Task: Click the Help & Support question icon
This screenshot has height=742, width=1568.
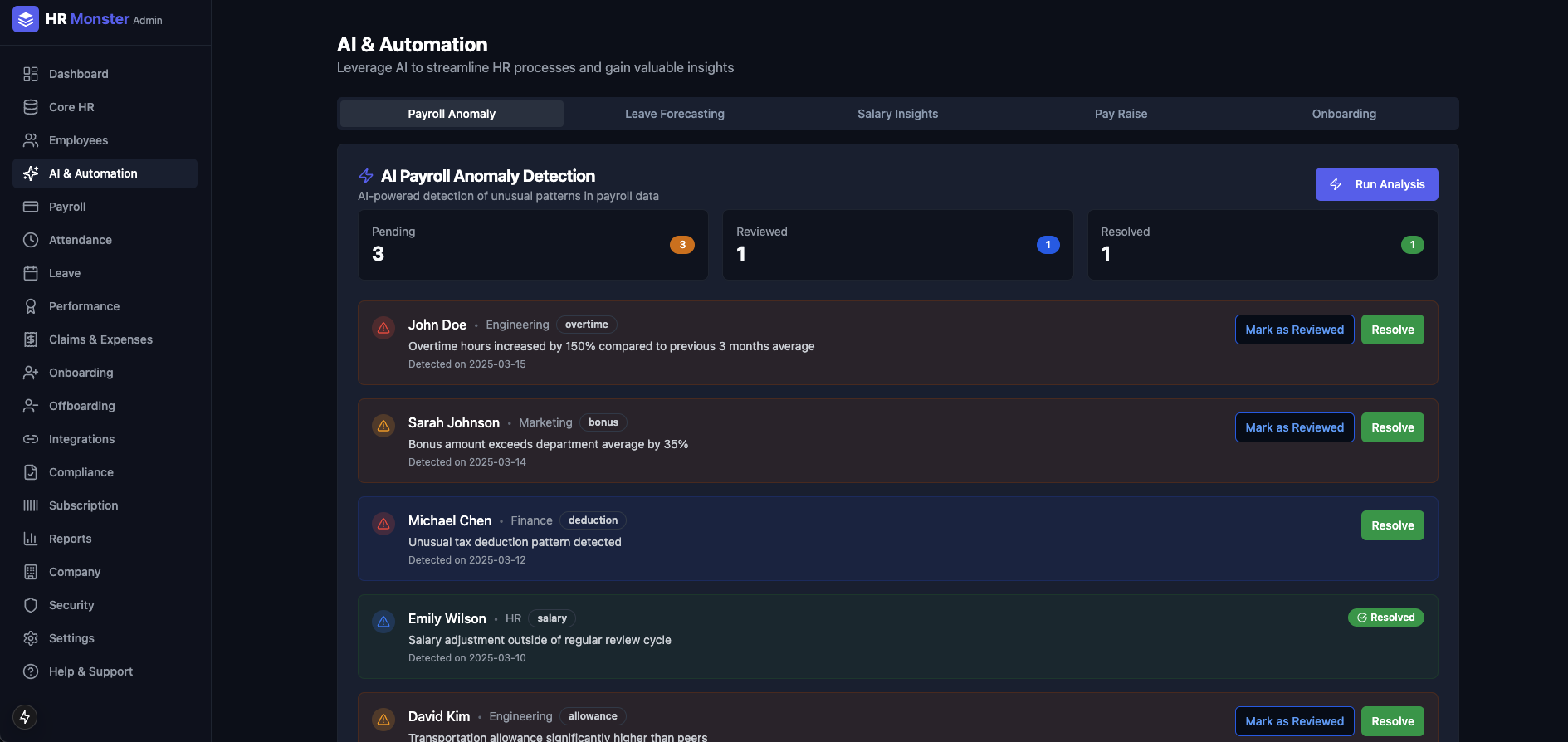Action: pyautogui.click(x=31, y=671)
